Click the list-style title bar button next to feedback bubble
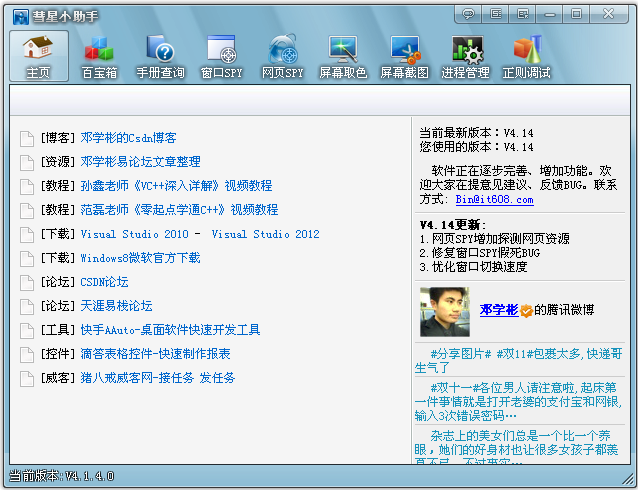The width and height of the screenshot is (638, 490). click(495, 14)
